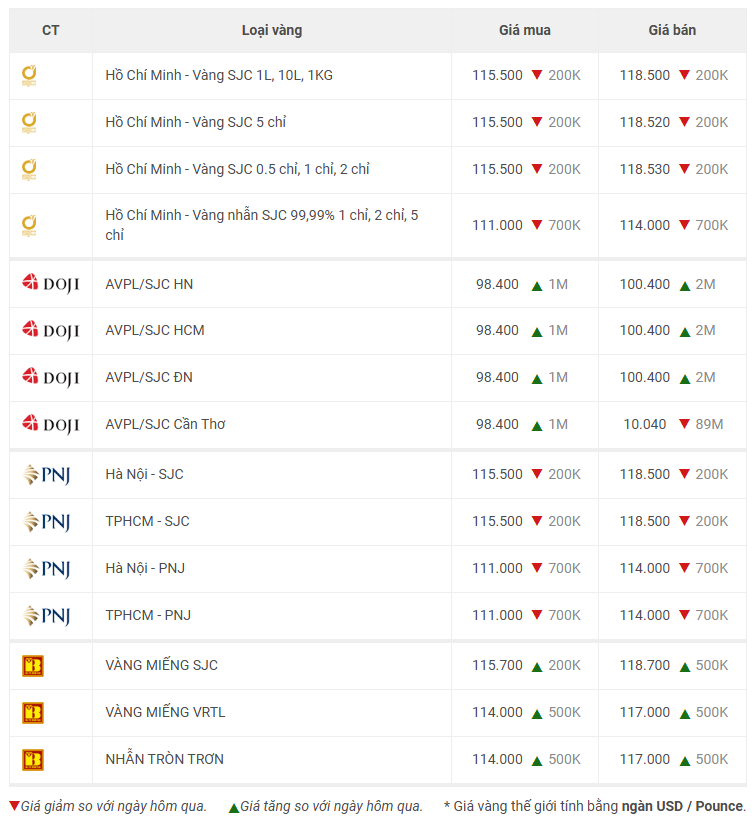756x821 pixels.
Task: Click SJC logo in the Vàng nhẫn SJC 99,99% row
Action: [x=29, y=226]
